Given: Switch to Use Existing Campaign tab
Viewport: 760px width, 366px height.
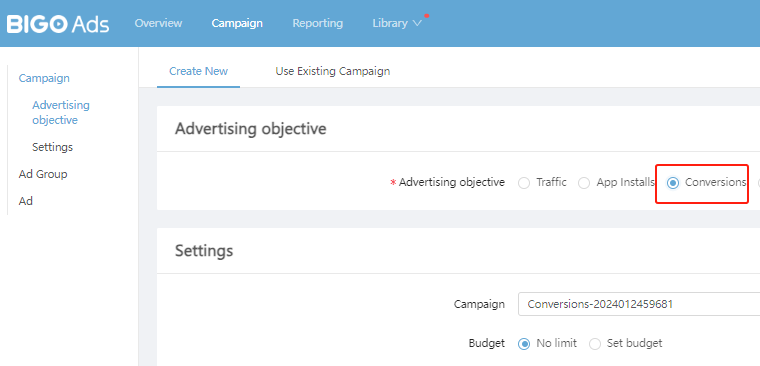Looking at the screenshot, I should [332, 71].
